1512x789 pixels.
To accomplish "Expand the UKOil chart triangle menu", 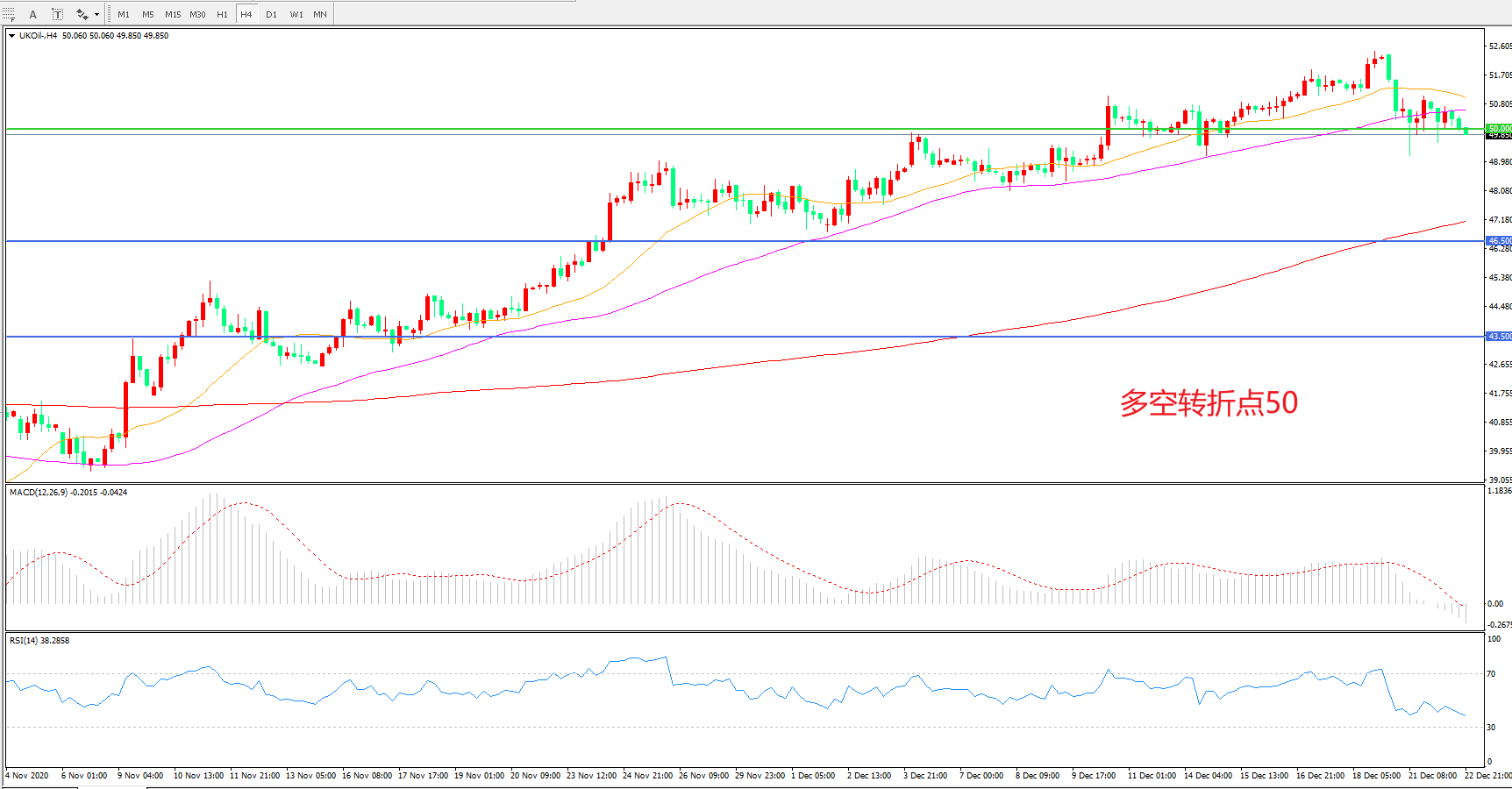I will point(11,36).
